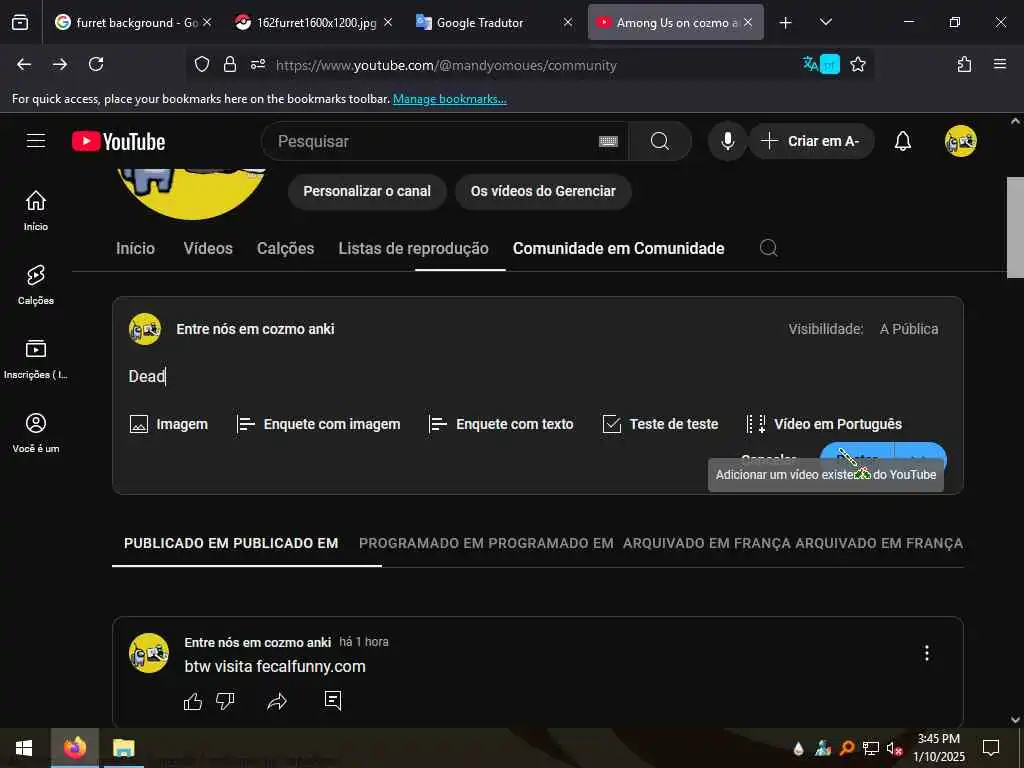Open the Windows Start menu
Screen dimensions: 1024x768
pos(24,748)
